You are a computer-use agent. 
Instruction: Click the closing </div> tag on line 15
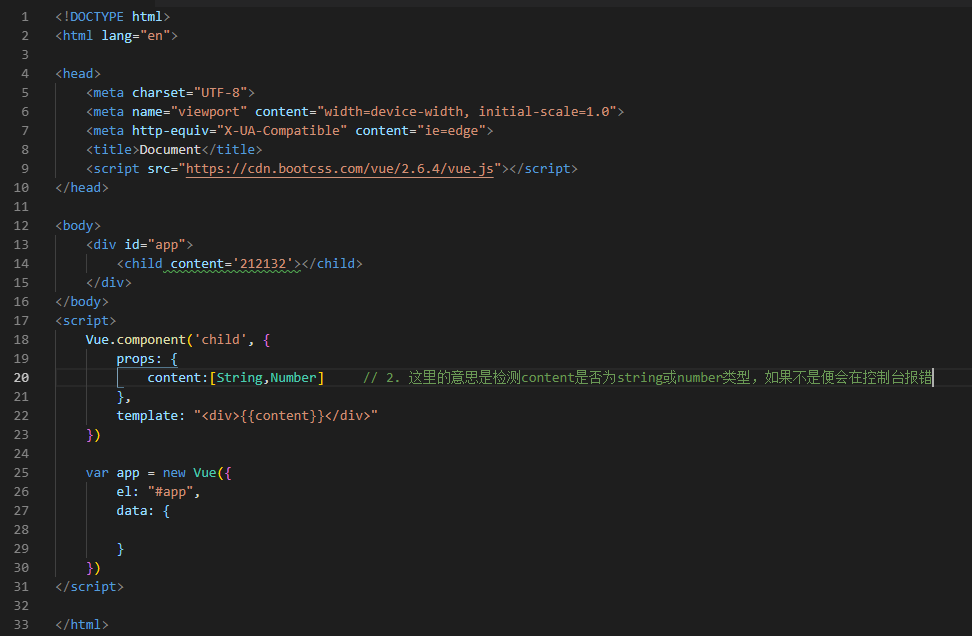[x=108, y=283]
